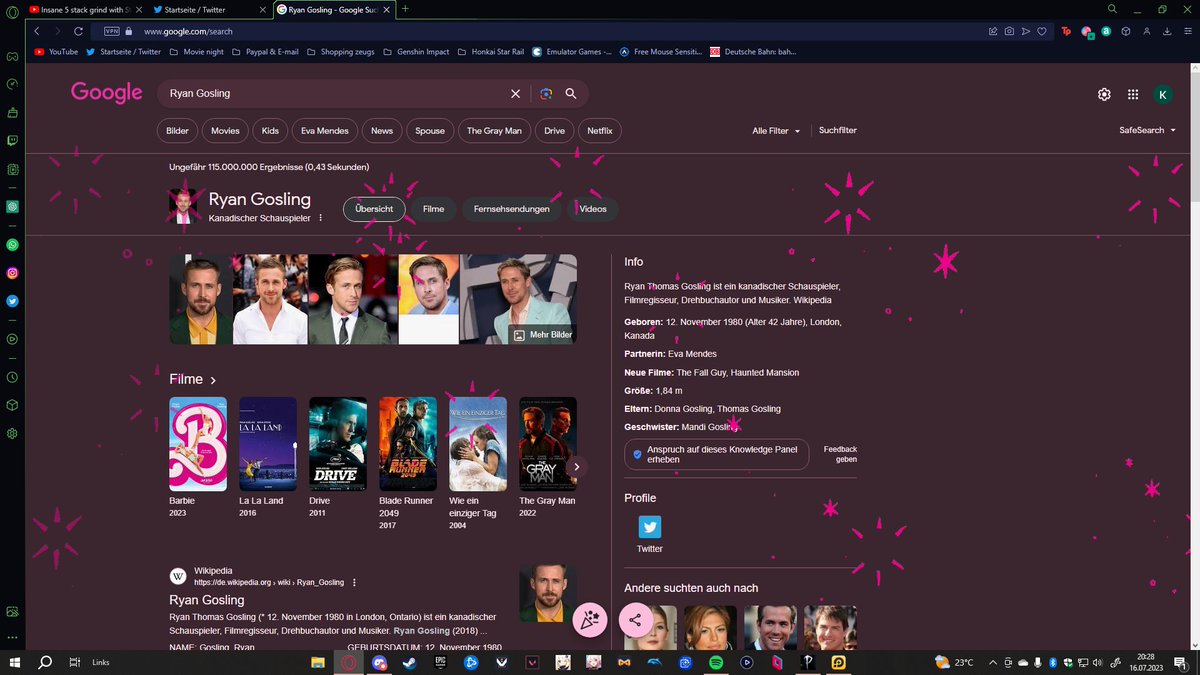Click Suchfilter button

pos(838,131)
